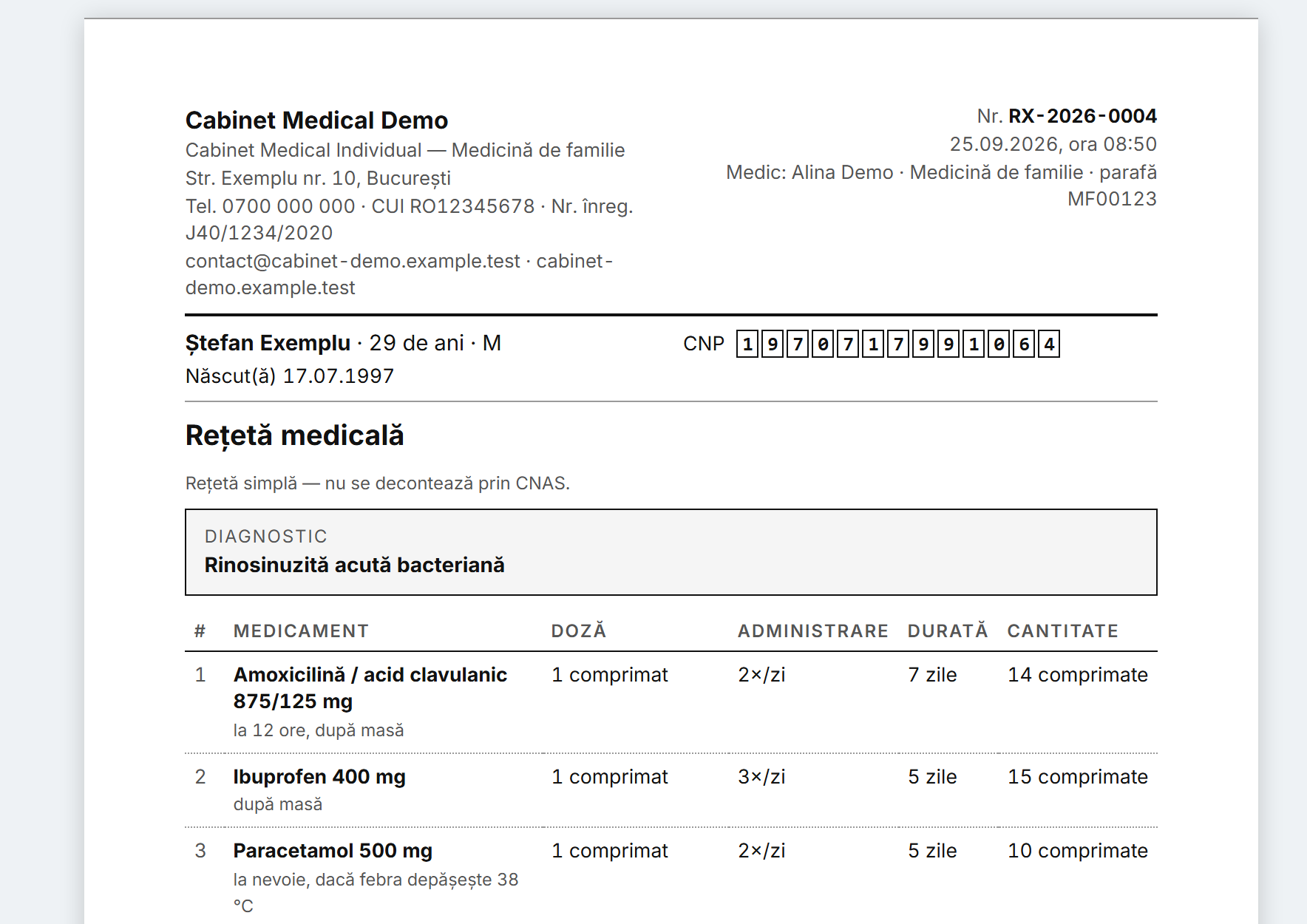Click Ibuprofen's 5 zile duration
The image size is (1307, 924).
click(932, 777)
